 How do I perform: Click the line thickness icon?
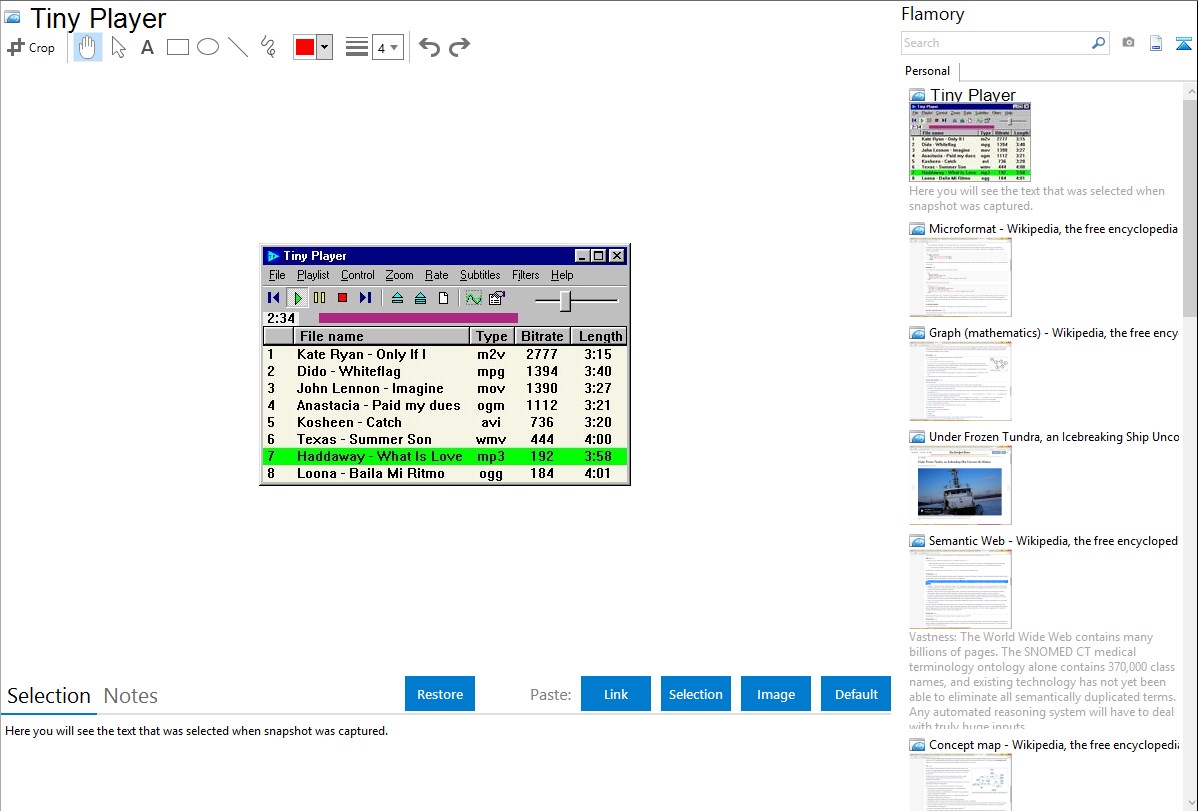tap(357, 47)
